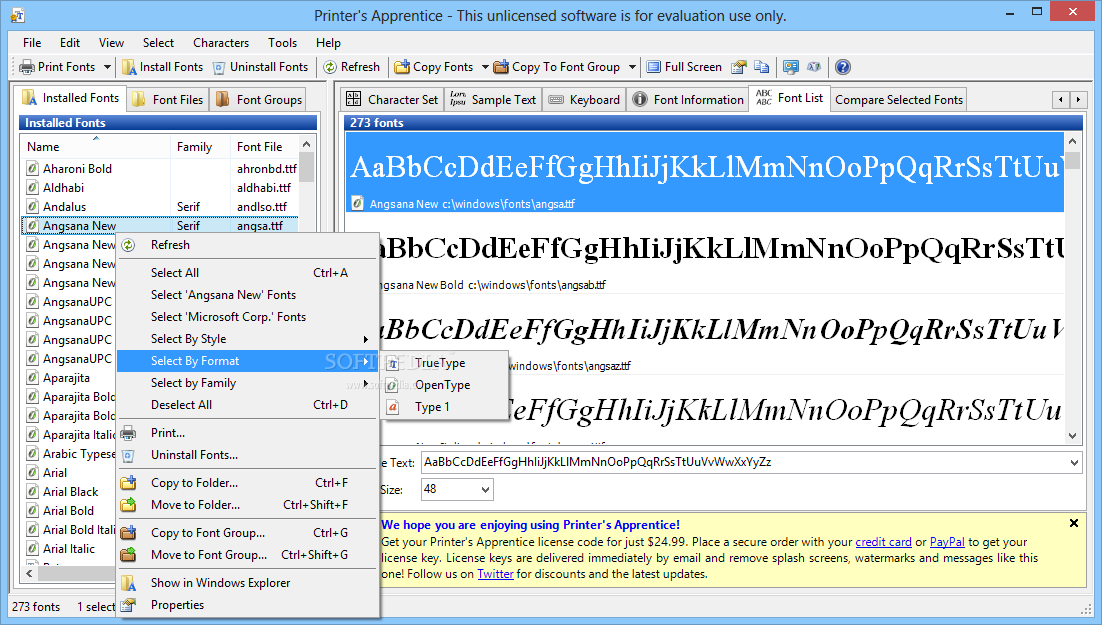Screen dimensions: 1102x625
Task: Open the sample text combo box dropdown
Action: pos(1074,463)
